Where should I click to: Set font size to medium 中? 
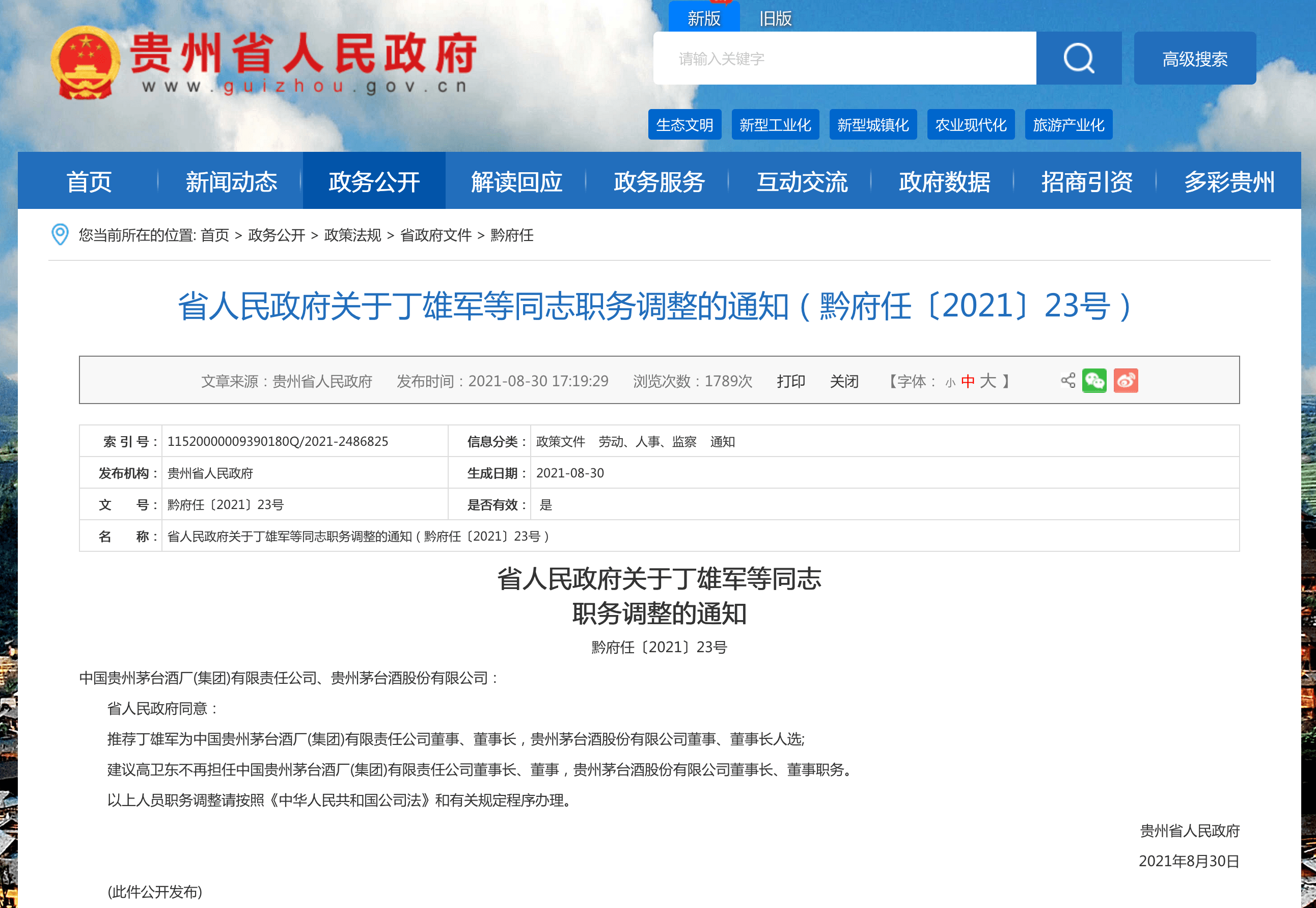968,381
